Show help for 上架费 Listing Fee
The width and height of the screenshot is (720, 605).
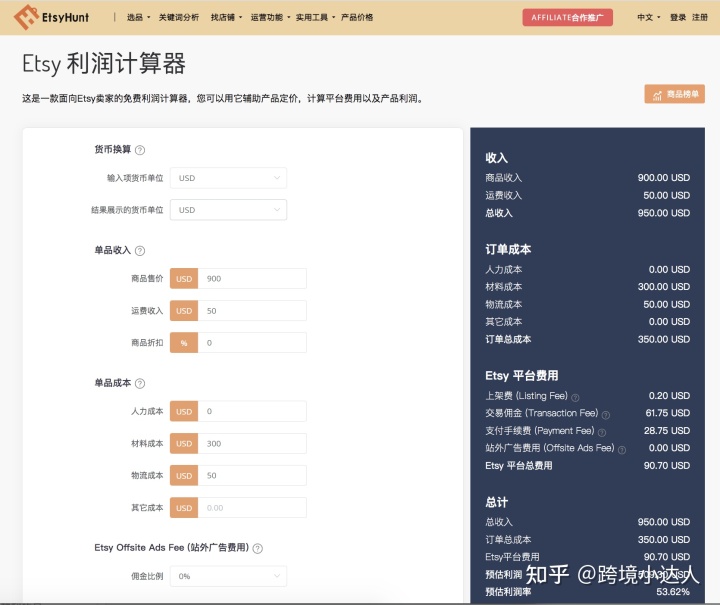click(575, 398)
